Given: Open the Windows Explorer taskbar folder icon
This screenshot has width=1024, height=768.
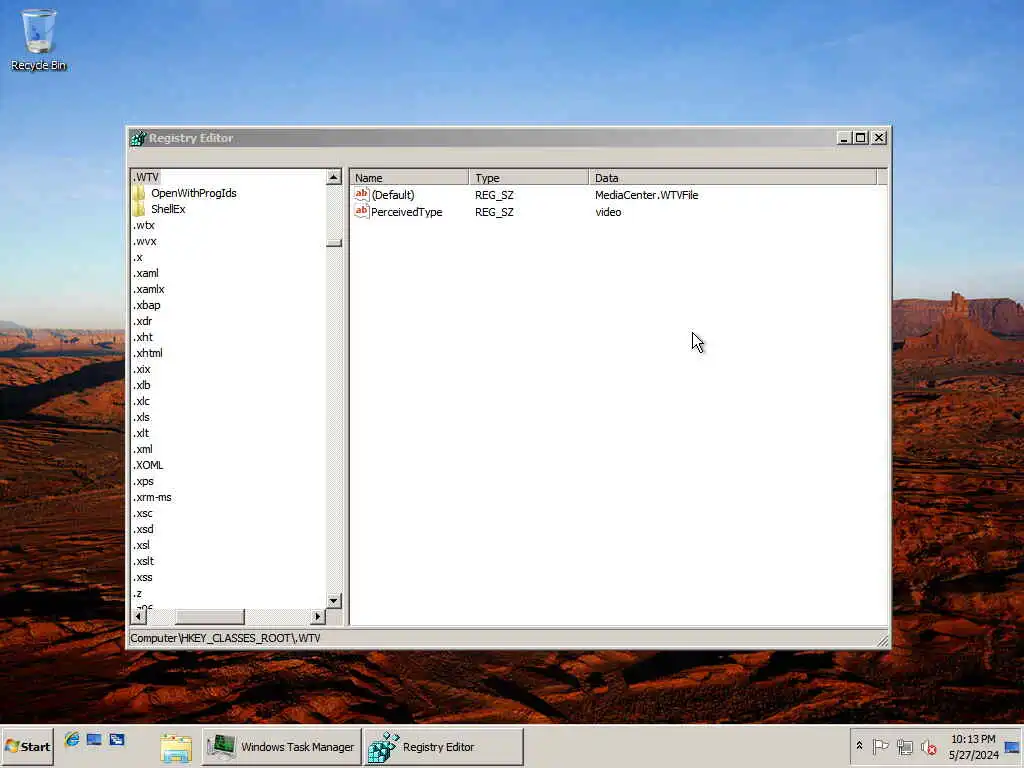Looking at the screenshot, I should (x=176, y=747).
